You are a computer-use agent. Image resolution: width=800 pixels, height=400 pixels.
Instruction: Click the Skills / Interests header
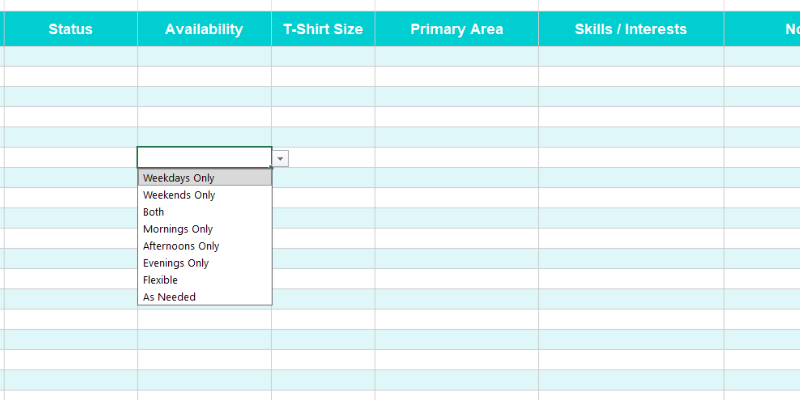pos(631,29)
